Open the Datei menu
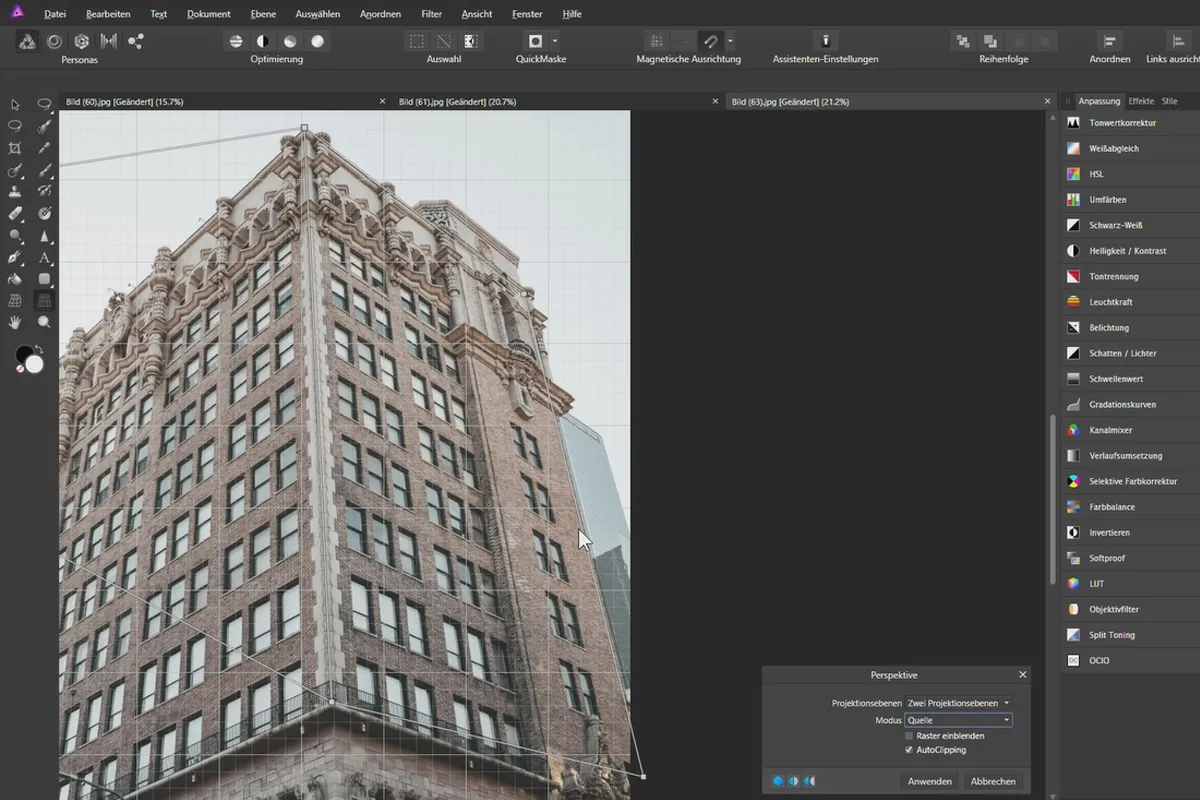This screenshot has height=800, width=1200. [55, 14]
